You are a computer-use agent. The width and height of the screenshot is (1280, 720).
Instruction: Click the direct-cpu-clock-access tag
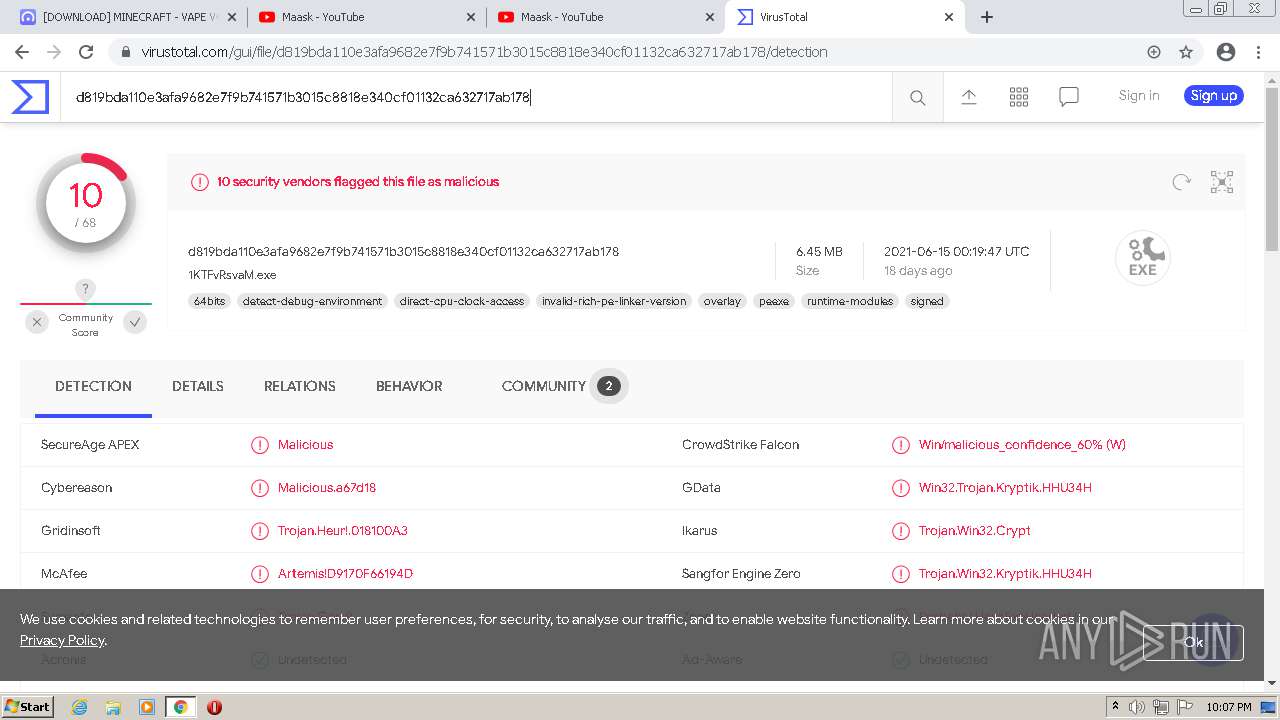[x=462, y=301]
